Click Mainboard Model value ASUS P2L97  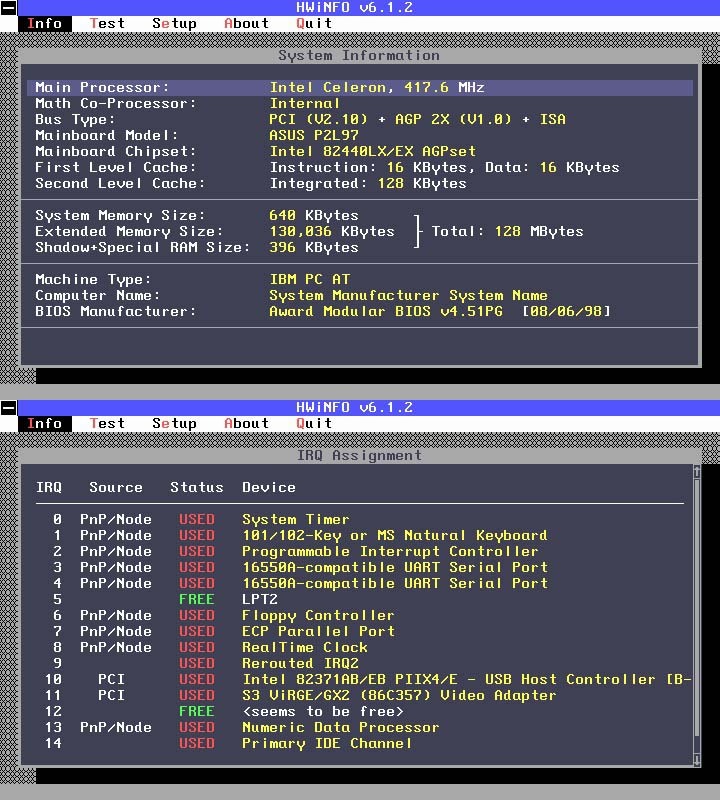[314, 135]
